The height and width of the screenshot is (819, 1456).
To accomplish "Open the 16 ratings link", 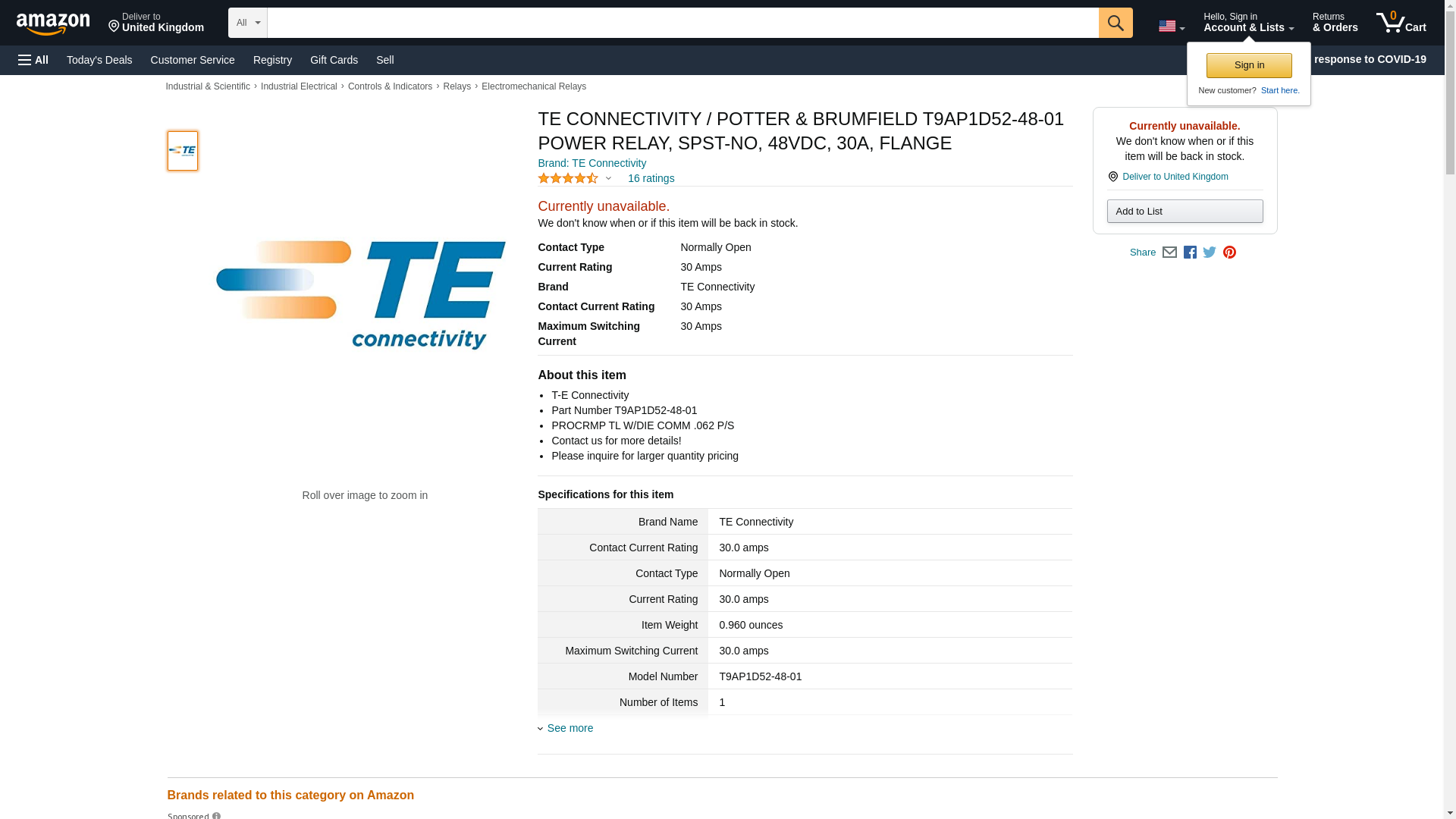I will (651, 178).
